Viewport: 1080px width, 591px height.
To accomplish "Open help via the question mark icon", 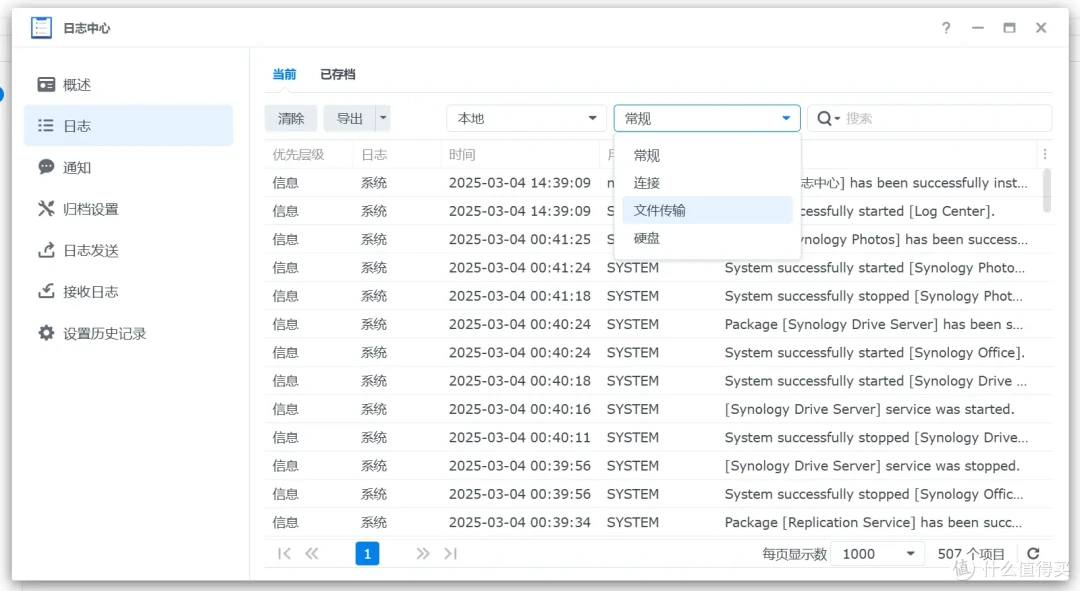I will point(946,28).
